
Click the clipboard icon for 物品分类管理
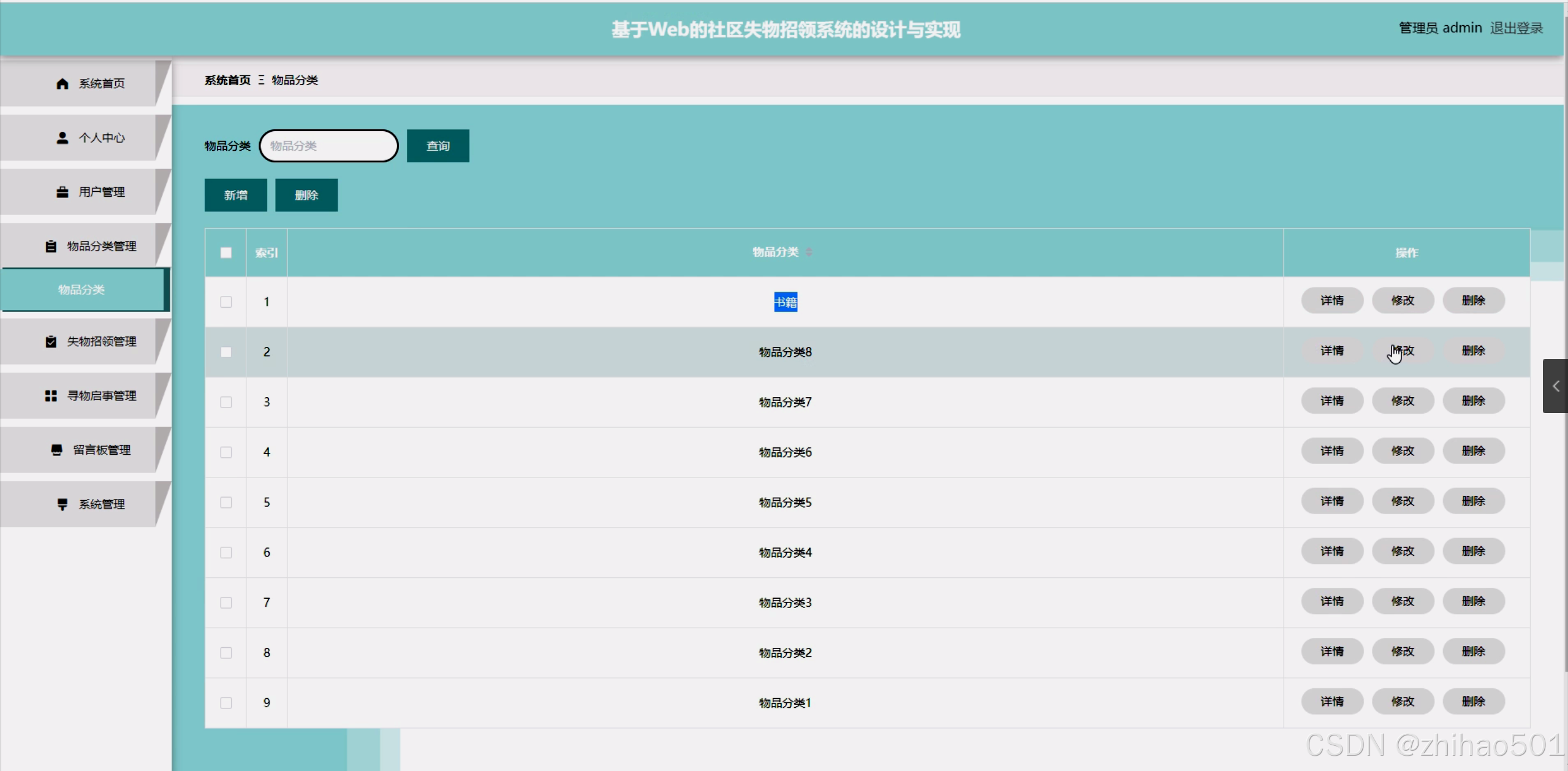pos(51,246)
